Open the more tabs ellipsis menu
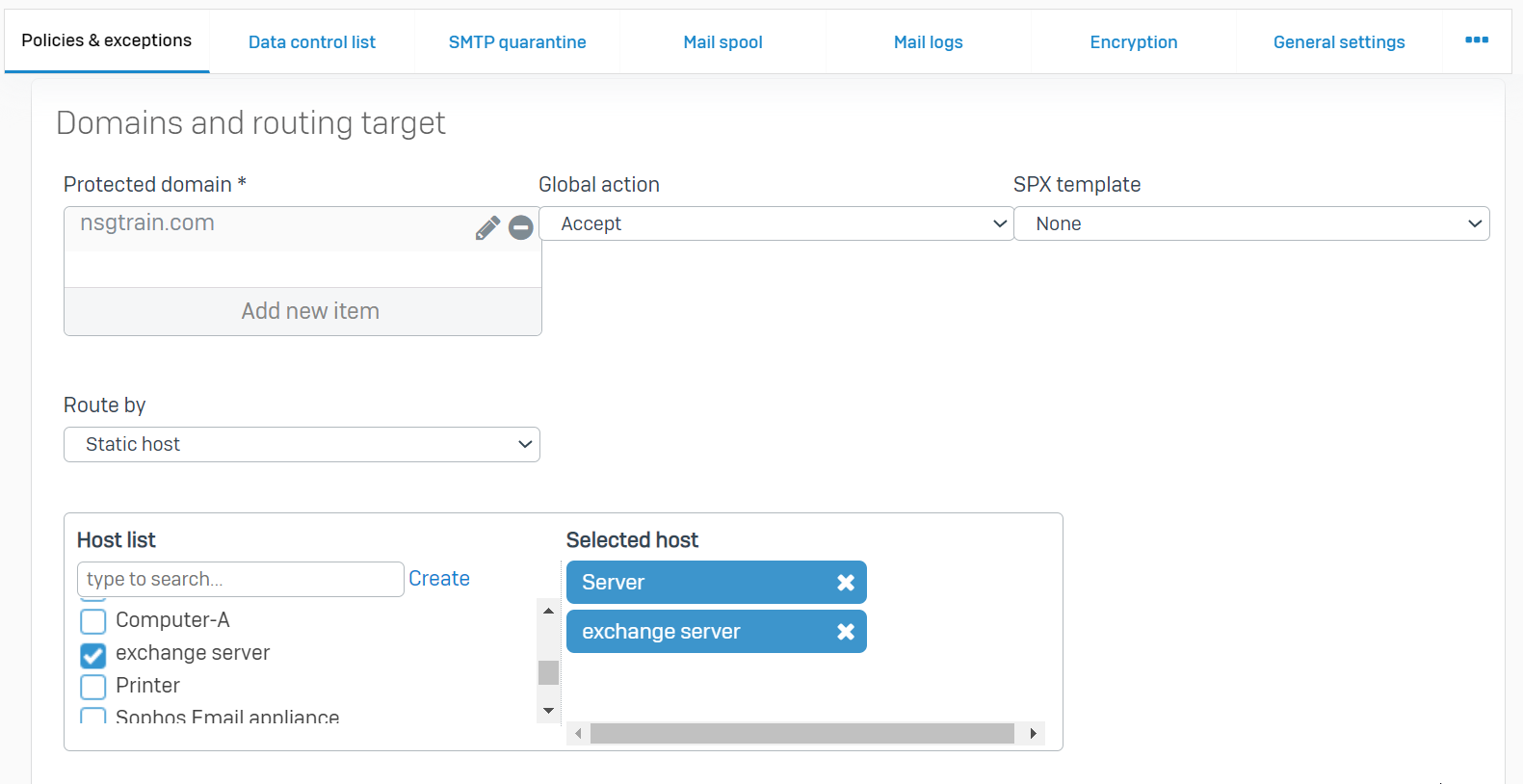 tap(1476, 40)
